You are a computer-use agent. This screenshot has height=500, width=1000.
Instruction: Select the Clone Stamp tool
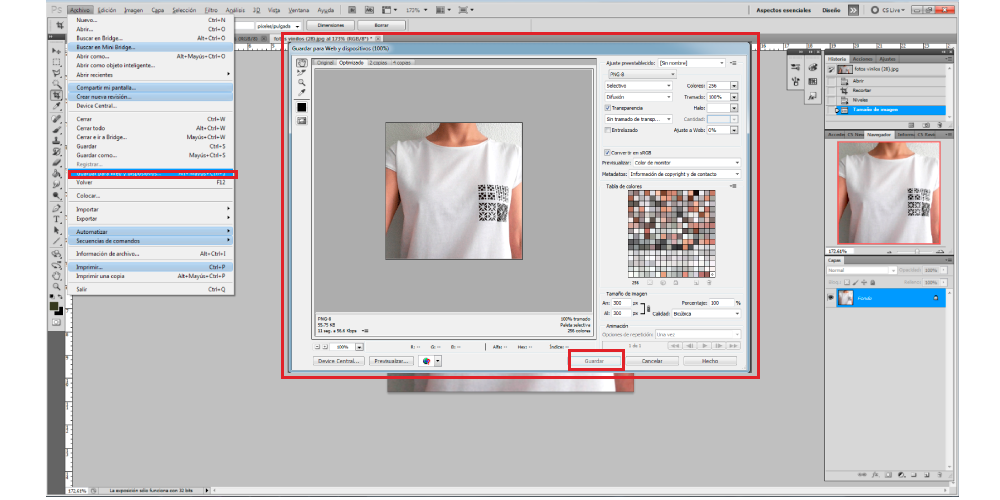[x=57, y=140]
